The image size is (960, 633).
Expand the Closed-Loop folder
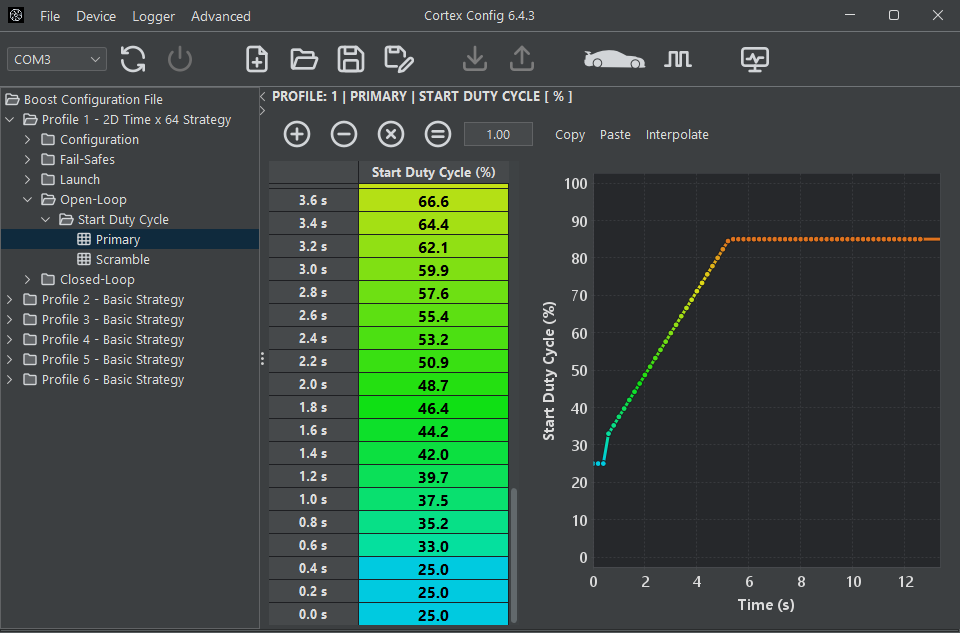pyautogui.click(x=28, y=280)
